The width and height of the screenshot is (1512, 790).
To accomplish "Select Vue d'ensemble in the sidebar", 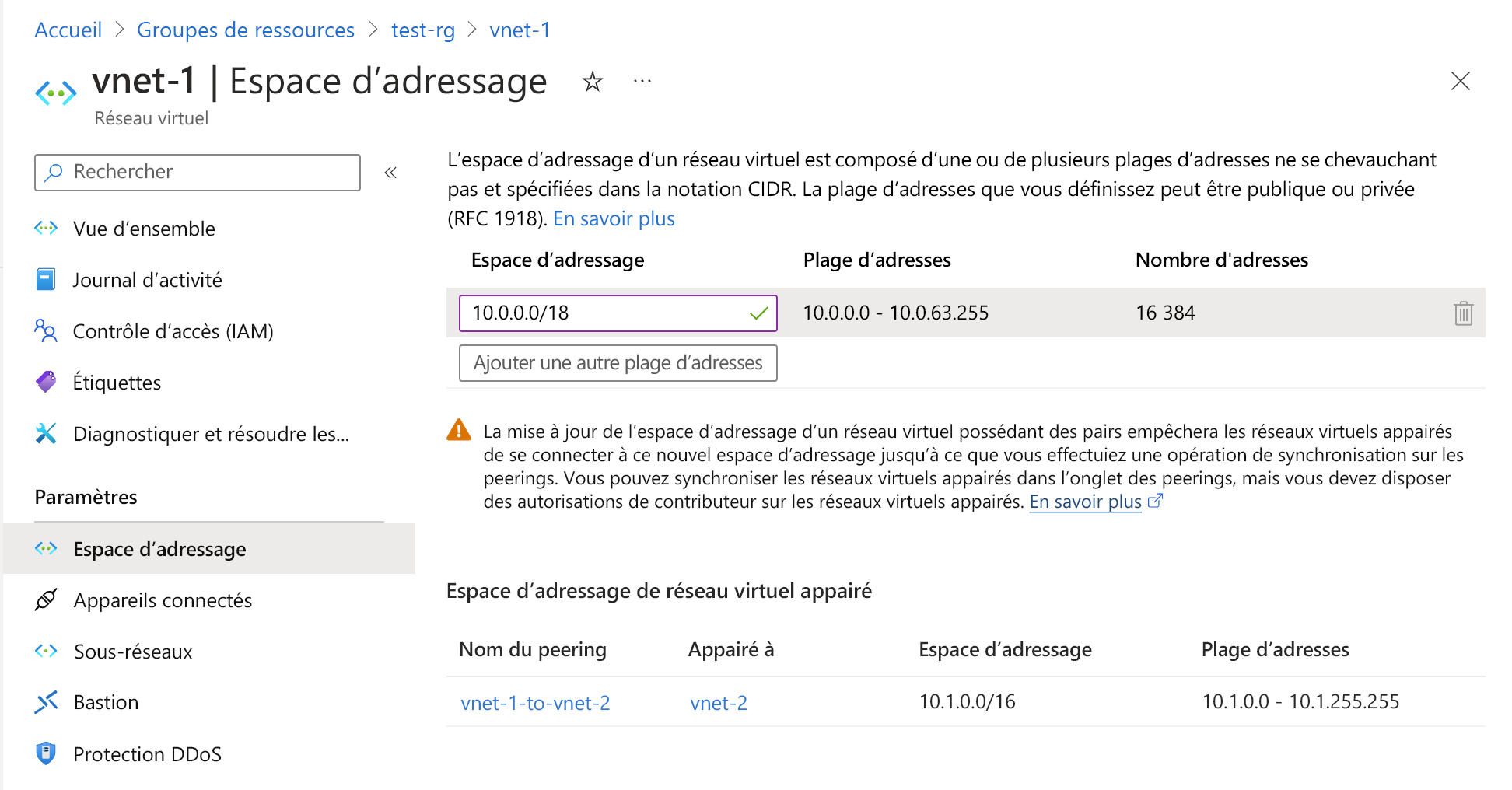I will (x=143, y=228).
